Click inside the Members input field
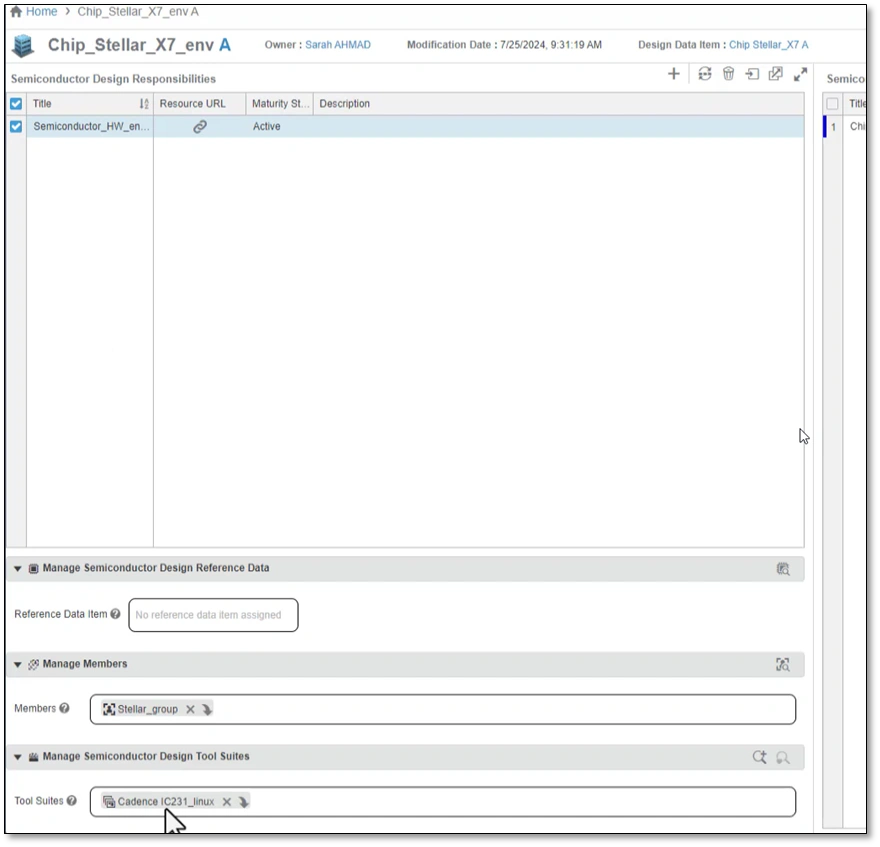Viewport: 880px width, 847px height. (x=443, y=709)
